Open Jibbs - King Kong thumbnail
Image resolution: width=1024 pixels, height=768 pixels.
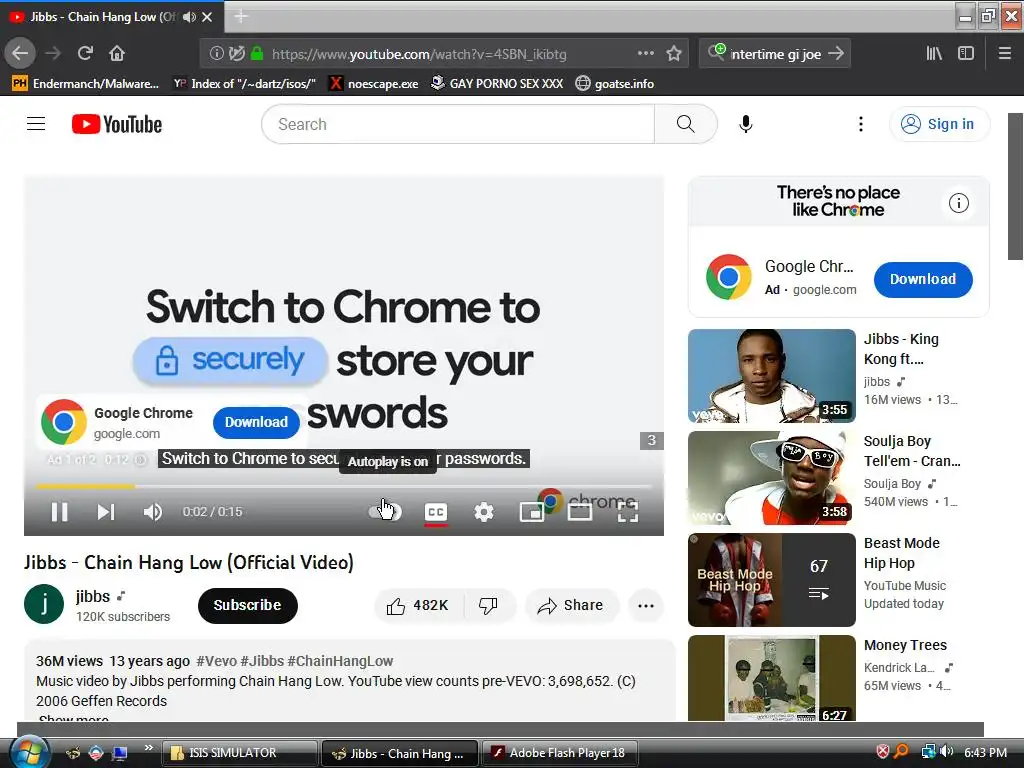[x=772, y=376]
